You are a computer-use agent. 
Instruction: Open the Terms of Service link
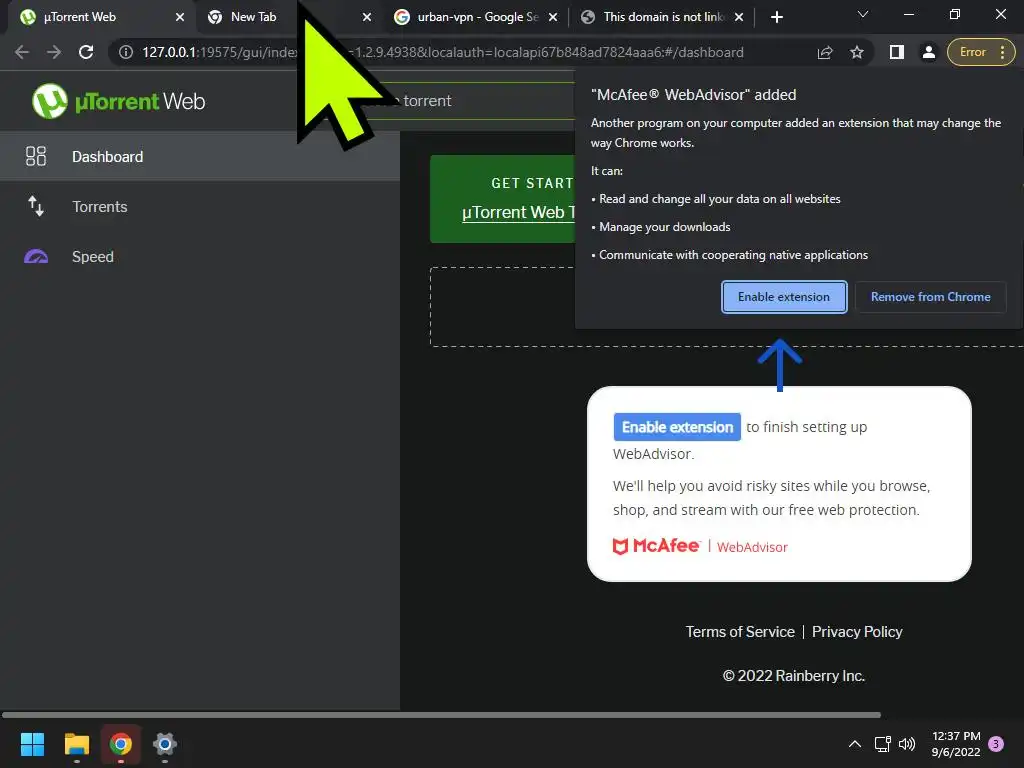point(740,632)
